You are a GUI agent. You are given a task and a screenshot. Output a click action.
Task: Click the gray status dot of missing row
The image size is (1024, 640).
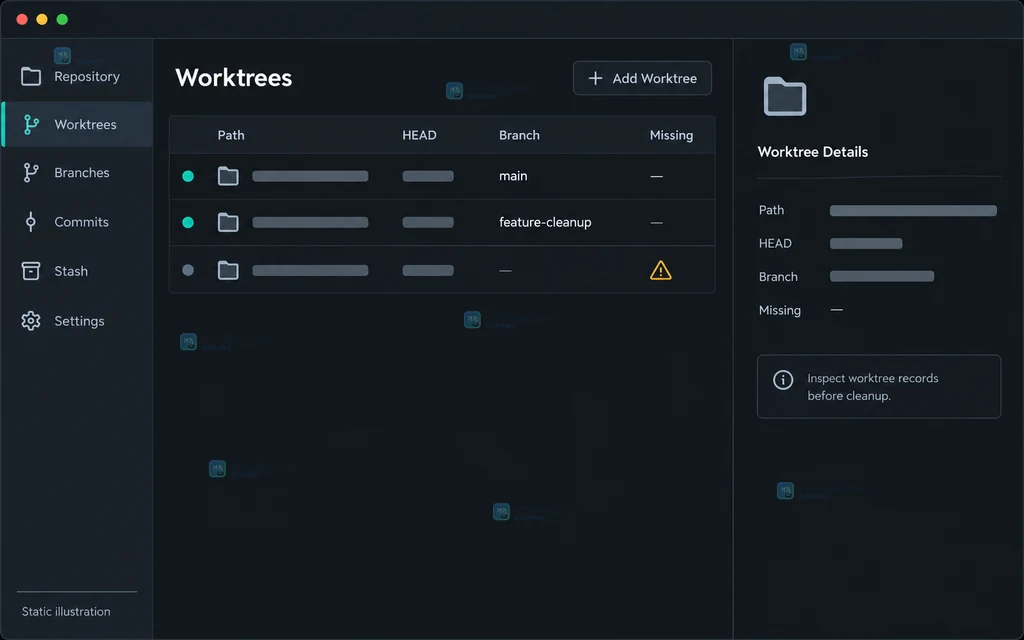pos(188,270)
